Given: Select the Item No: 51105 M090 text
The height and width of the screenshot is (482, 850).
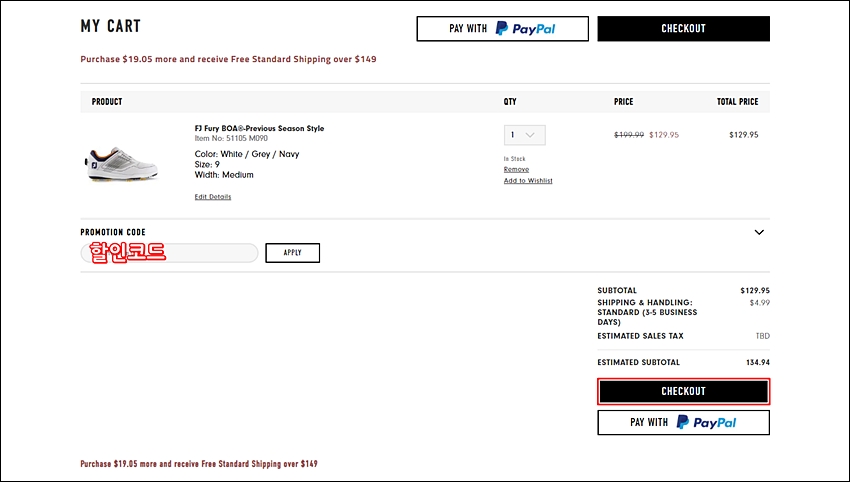Looking at the screenshot, I should (x=231, y=138).
